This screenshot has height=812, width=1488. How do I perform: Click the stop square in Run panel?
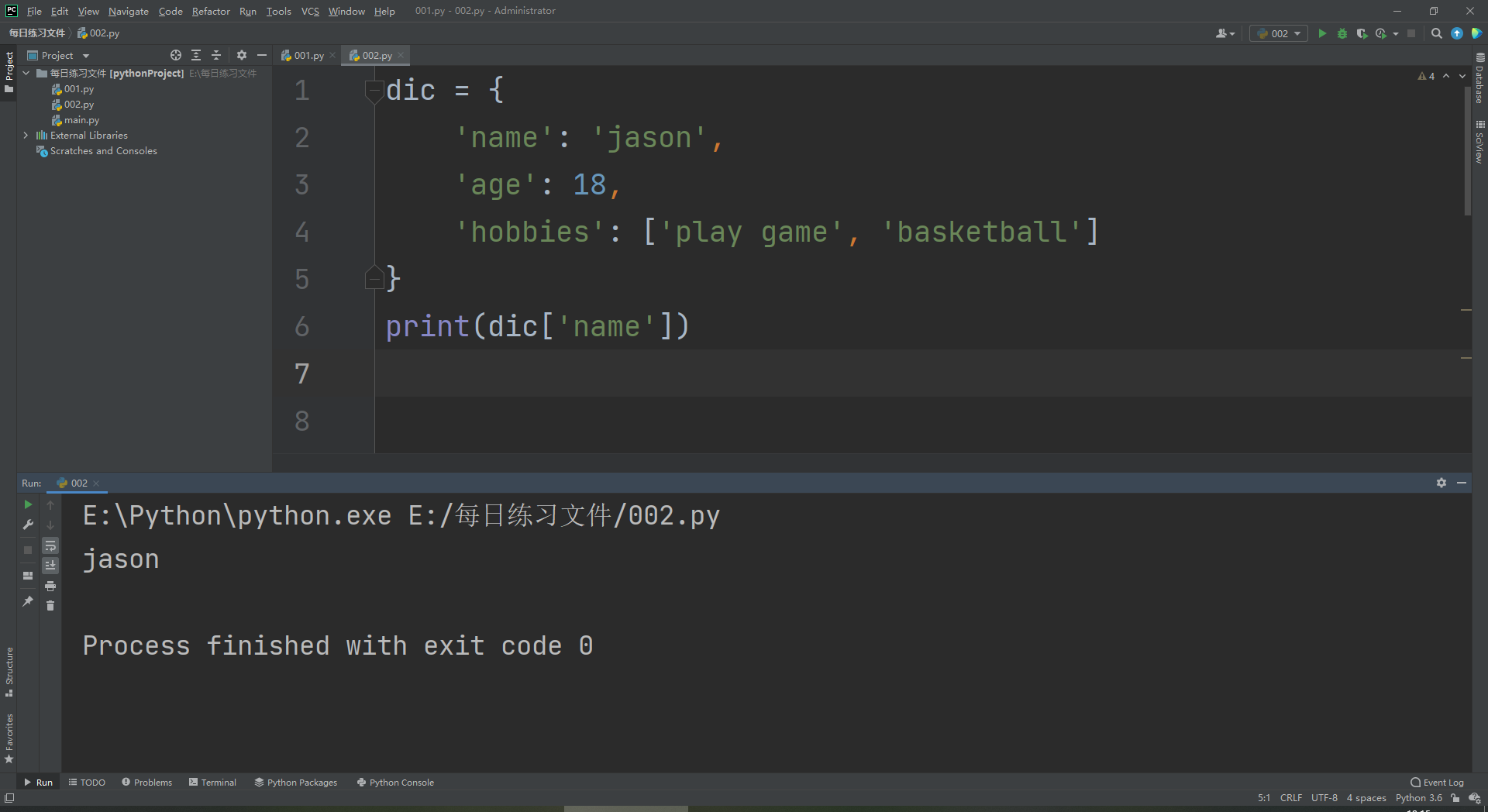click(x=28, y=549)
